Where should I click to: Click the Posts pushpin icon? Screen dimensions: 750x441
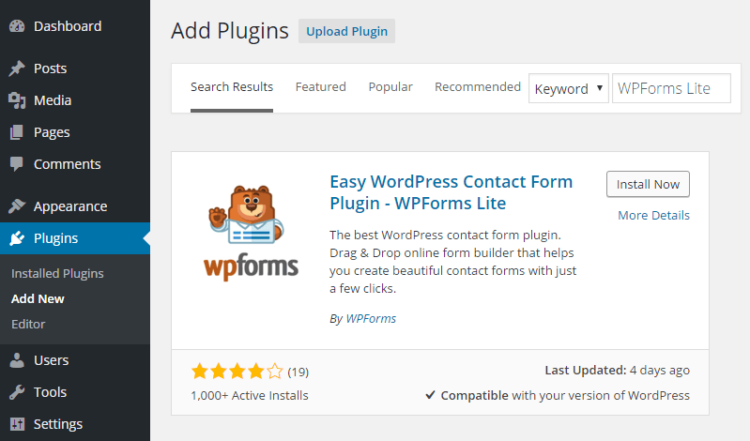tap(17, 69)
